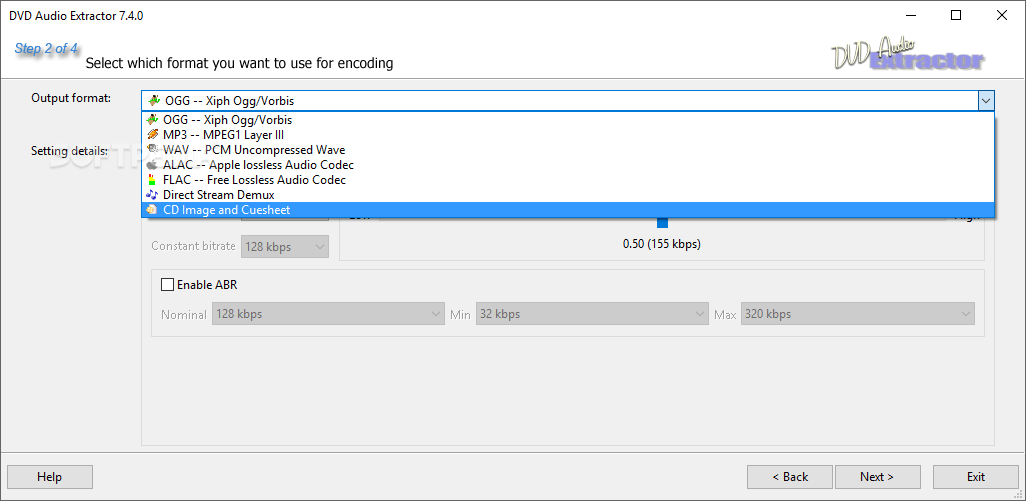Choose FLAC -- Free Lossless Audio Codec

coord(568,180)
